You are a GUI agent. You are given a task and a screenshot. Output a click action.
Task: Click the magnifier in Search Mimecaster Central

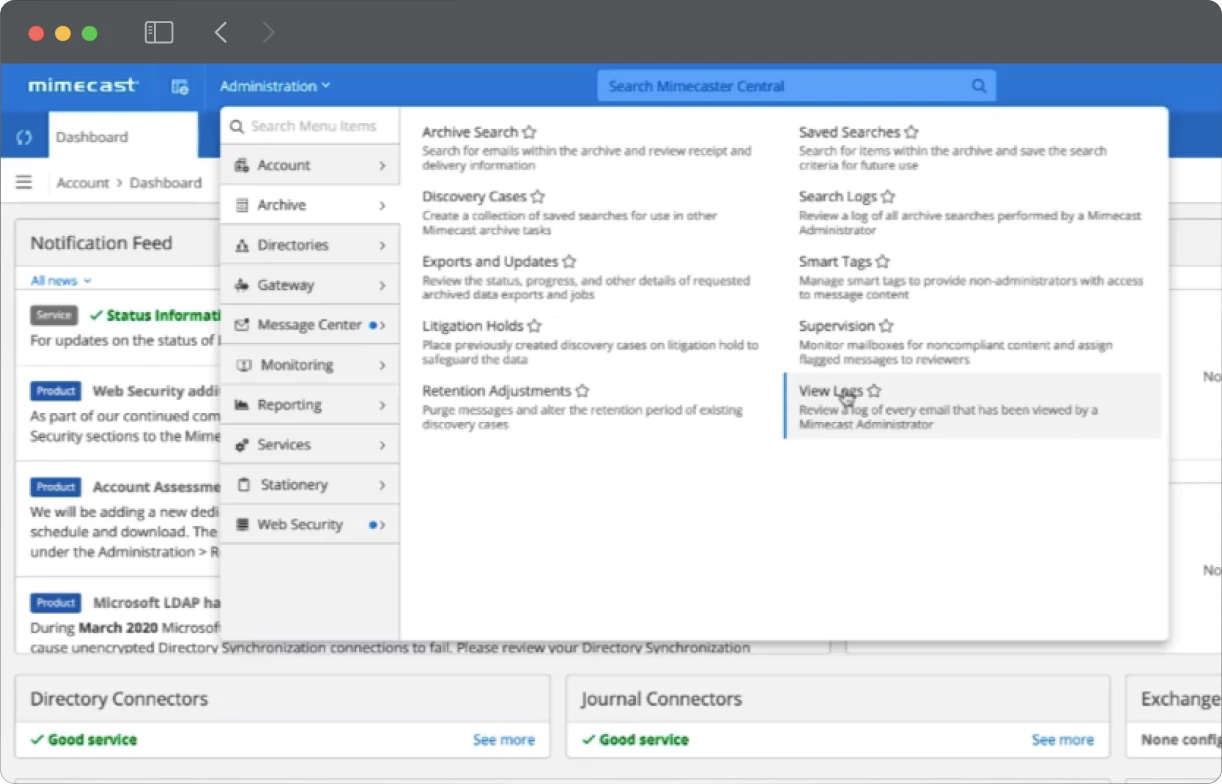point(979,86)
